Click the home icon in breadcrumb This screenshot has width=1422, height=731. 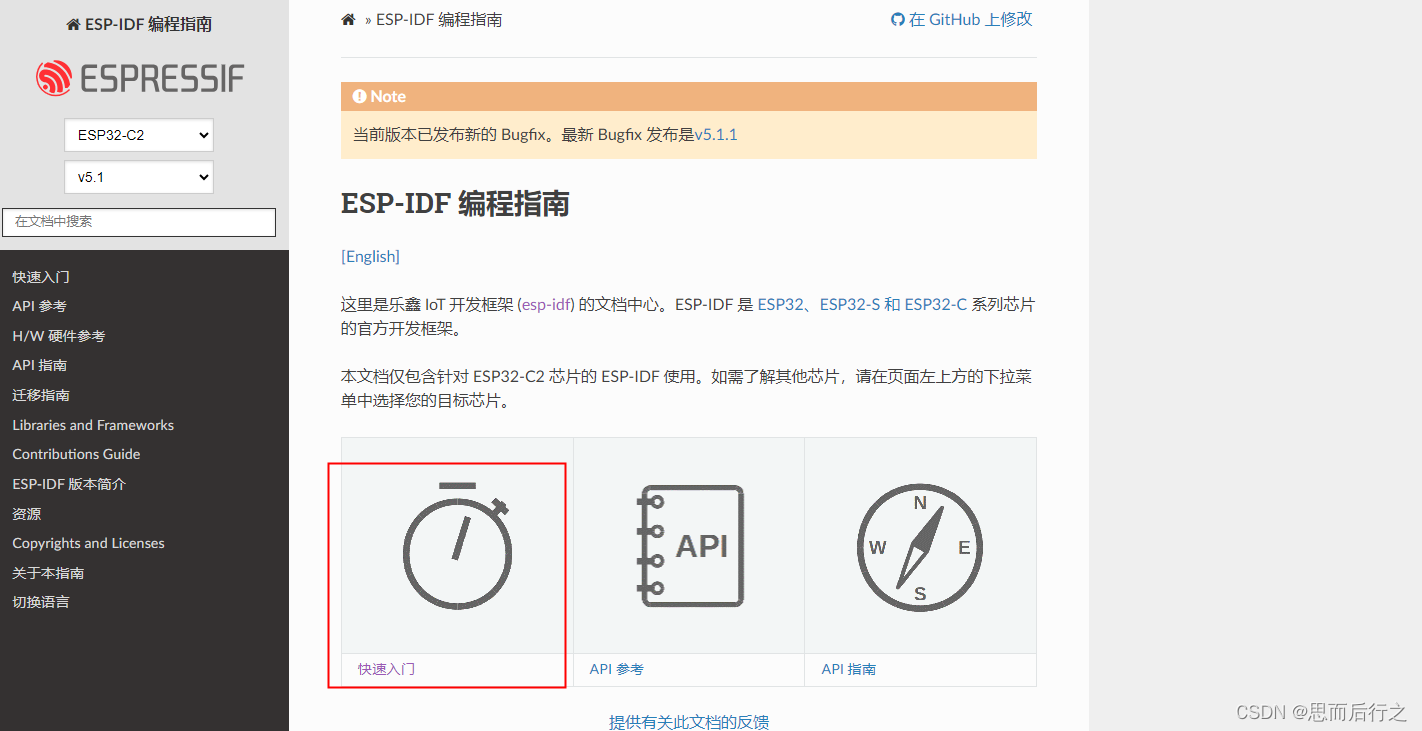tap(348, 20)
